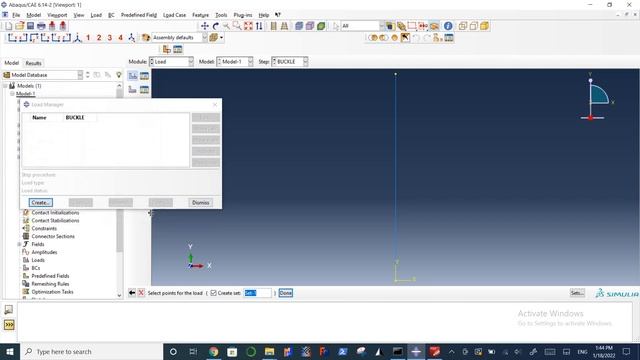Toggle the Create set checkbox
This screenshot has height=360, width=640.
point(213,293)
